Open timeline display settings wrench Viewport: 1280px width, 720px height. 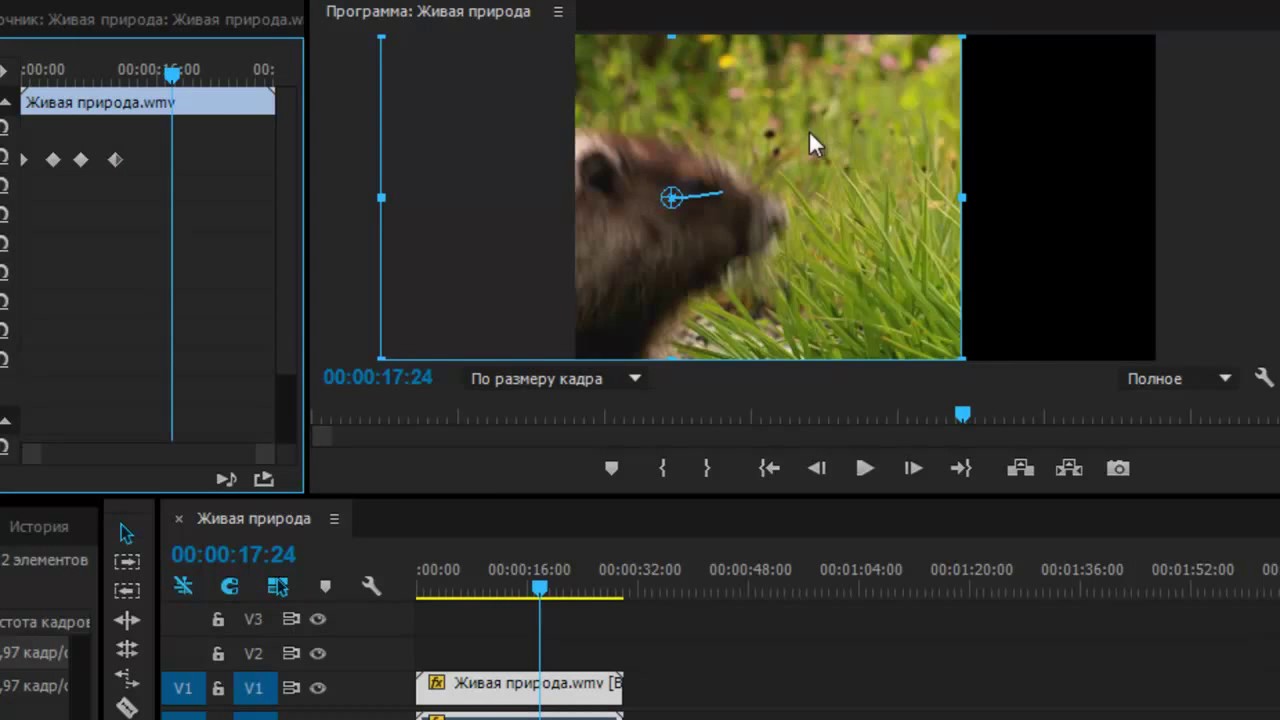point(371,586)
